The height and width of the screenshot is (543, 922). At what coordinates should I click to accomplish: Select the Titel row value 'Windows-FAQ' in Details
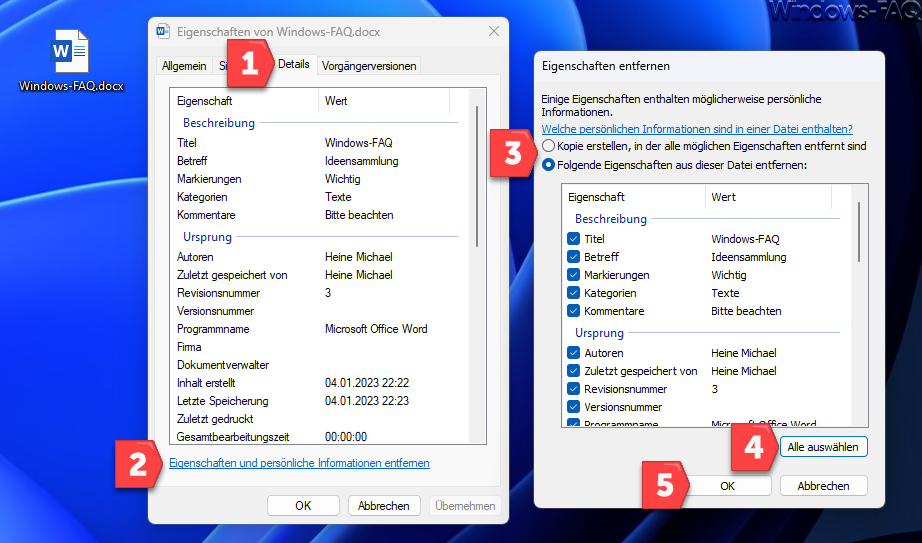click(359, 143)
